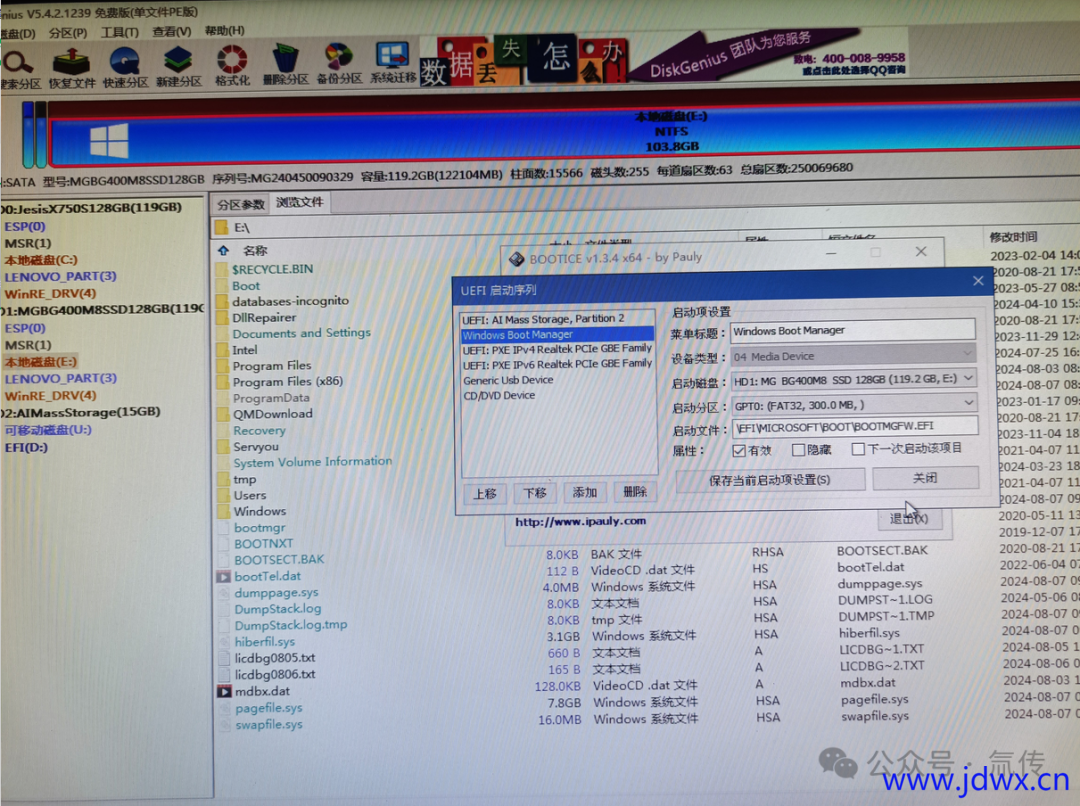Toggle the 有效 checkbox
Image resolution: width=1080 pixels, height=806 pixels.
739,451
